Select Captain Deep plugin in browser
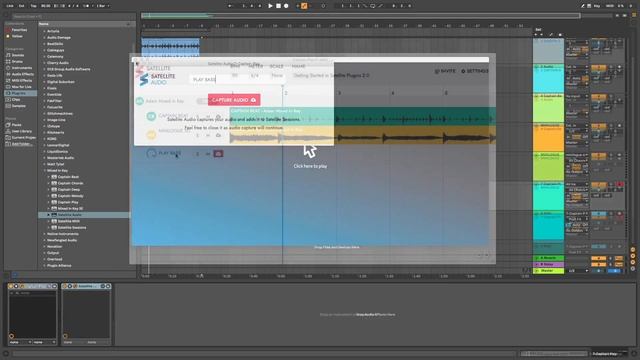Viewport: 640px width, 360px height. (69, 189)
